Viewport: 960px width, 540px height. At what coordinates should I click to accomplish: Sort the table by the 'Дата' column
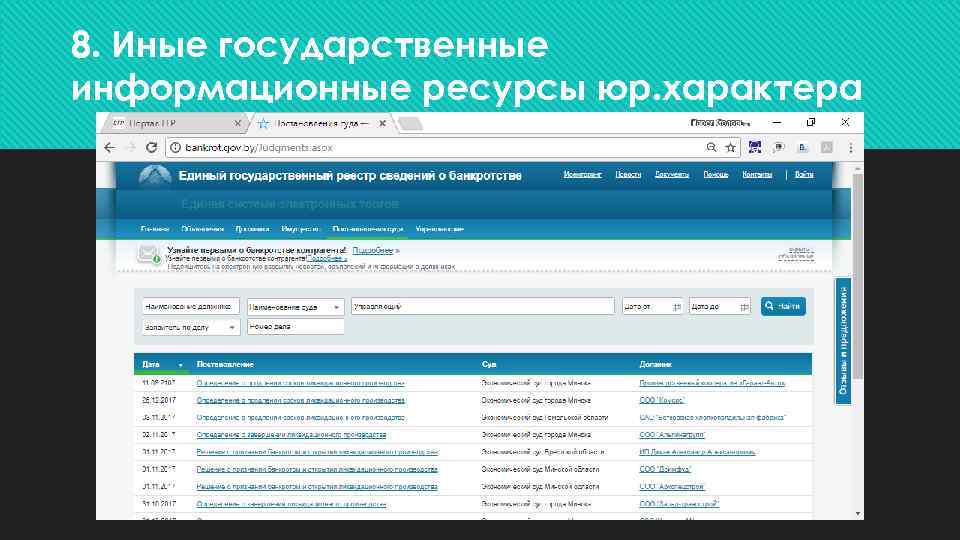[x=162, y=364]
